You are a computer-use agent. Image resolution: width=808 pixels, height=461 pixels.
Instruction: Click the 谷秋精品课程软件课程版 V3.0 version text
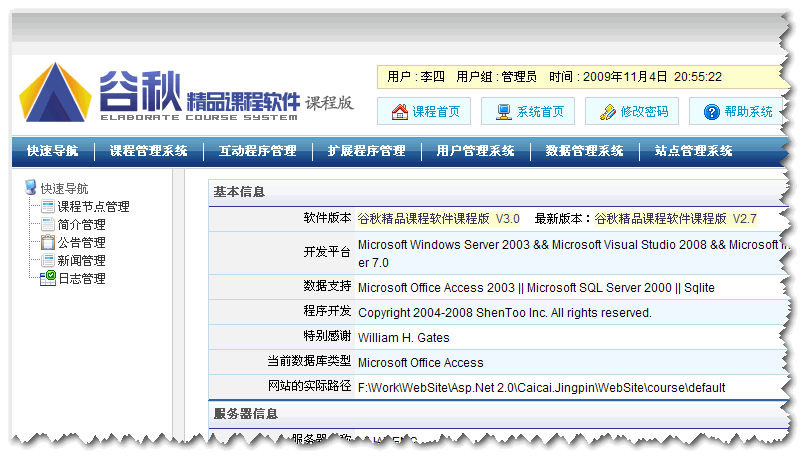(439, 219)
